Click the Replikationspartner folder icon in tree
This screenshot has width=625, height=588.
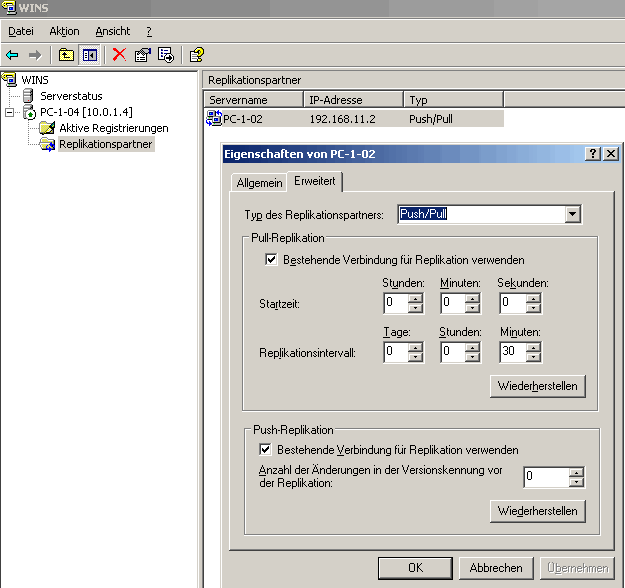click(x=47, y=144)
